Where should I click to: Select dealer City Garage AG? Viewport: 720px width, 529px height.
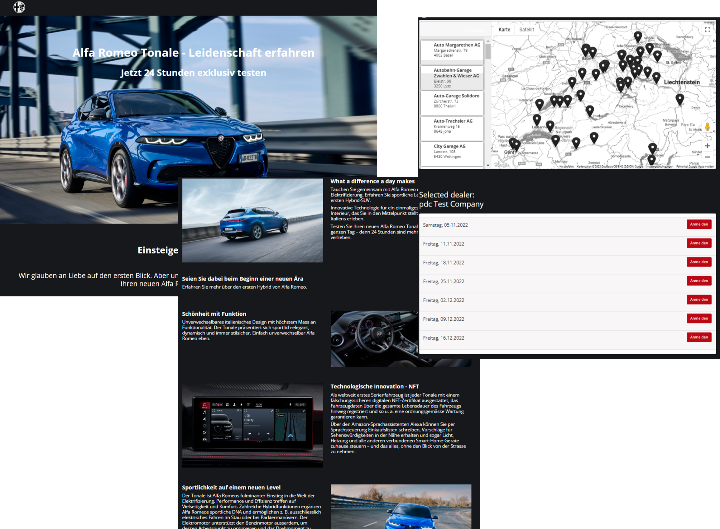click(x=452, y=152)
